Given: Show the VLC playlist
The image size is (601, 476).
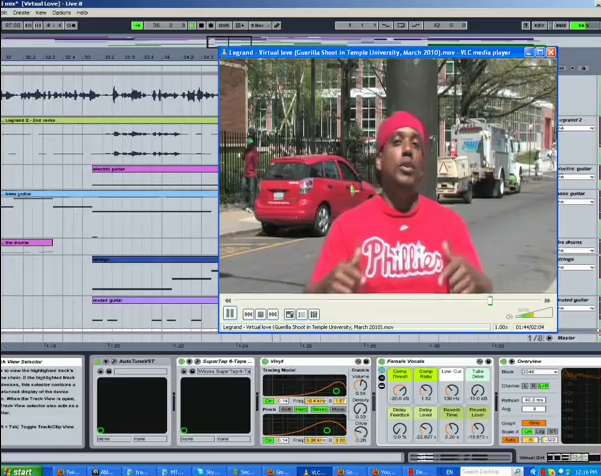Looking at the screenshot, I should click(302, 314).
